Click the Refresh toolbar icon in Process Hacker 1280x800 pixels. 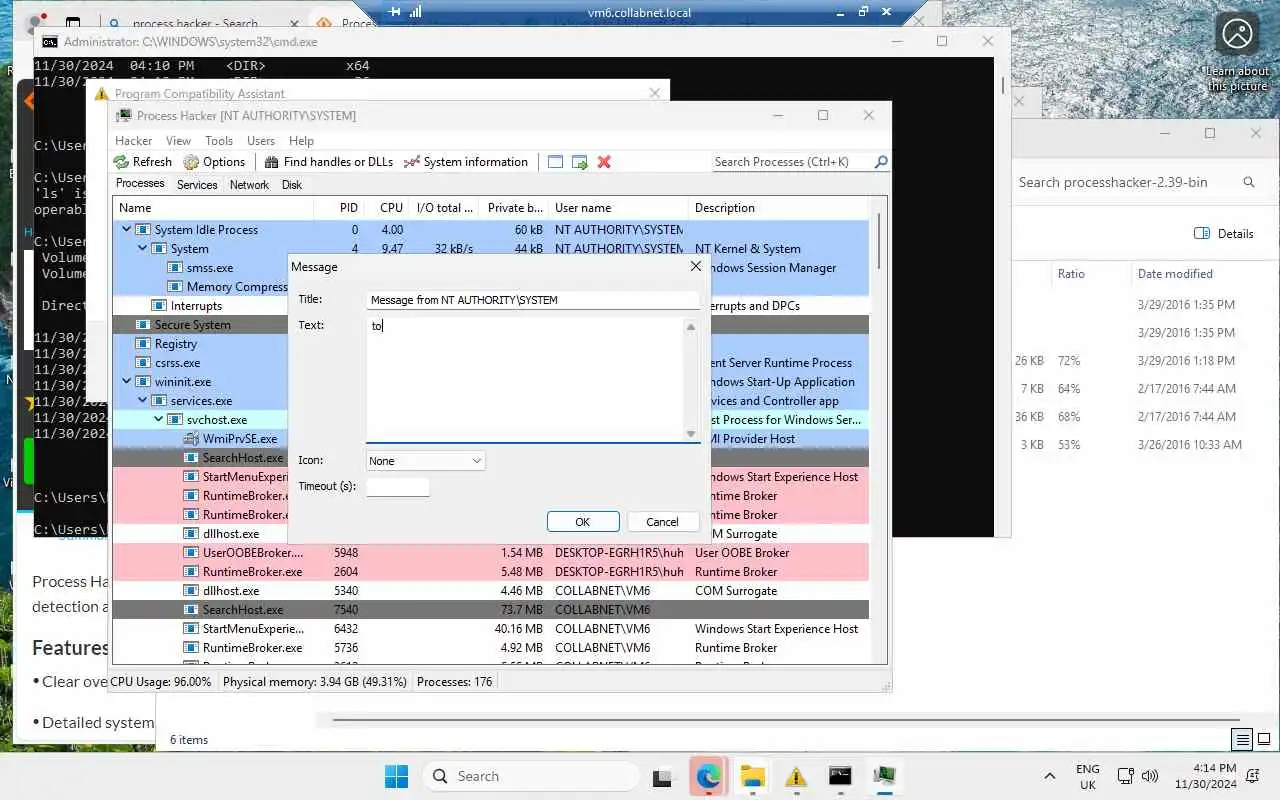(121, 162)
